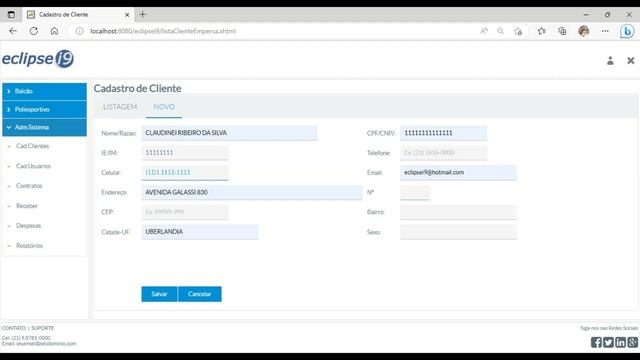Open Cad.Clientes in the sidebar
Image resolution: width=640 pixels, height=360 pixels.
(x=32, y=146)
